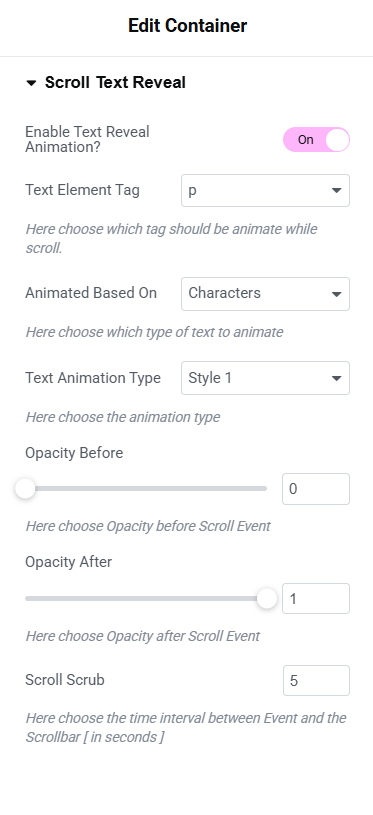373x815 pixels.
Task: Click the Opacity After slider handle
Action: point(267,598)
